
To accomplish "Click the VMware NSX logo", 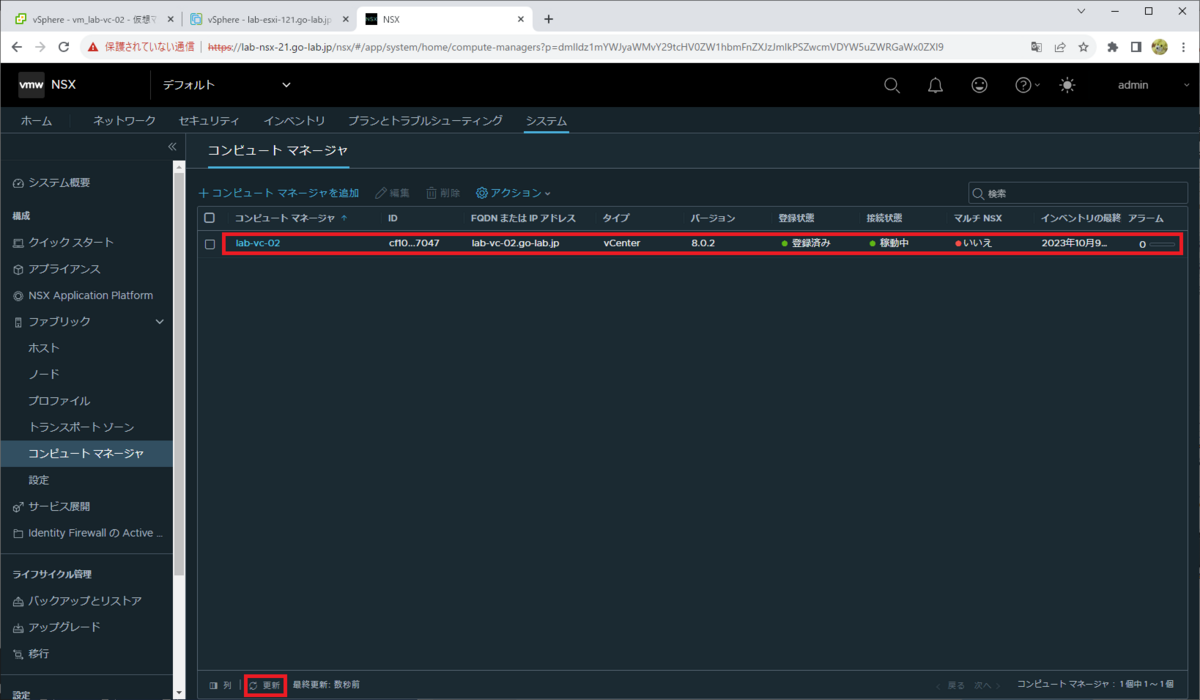I will (47, 85).
